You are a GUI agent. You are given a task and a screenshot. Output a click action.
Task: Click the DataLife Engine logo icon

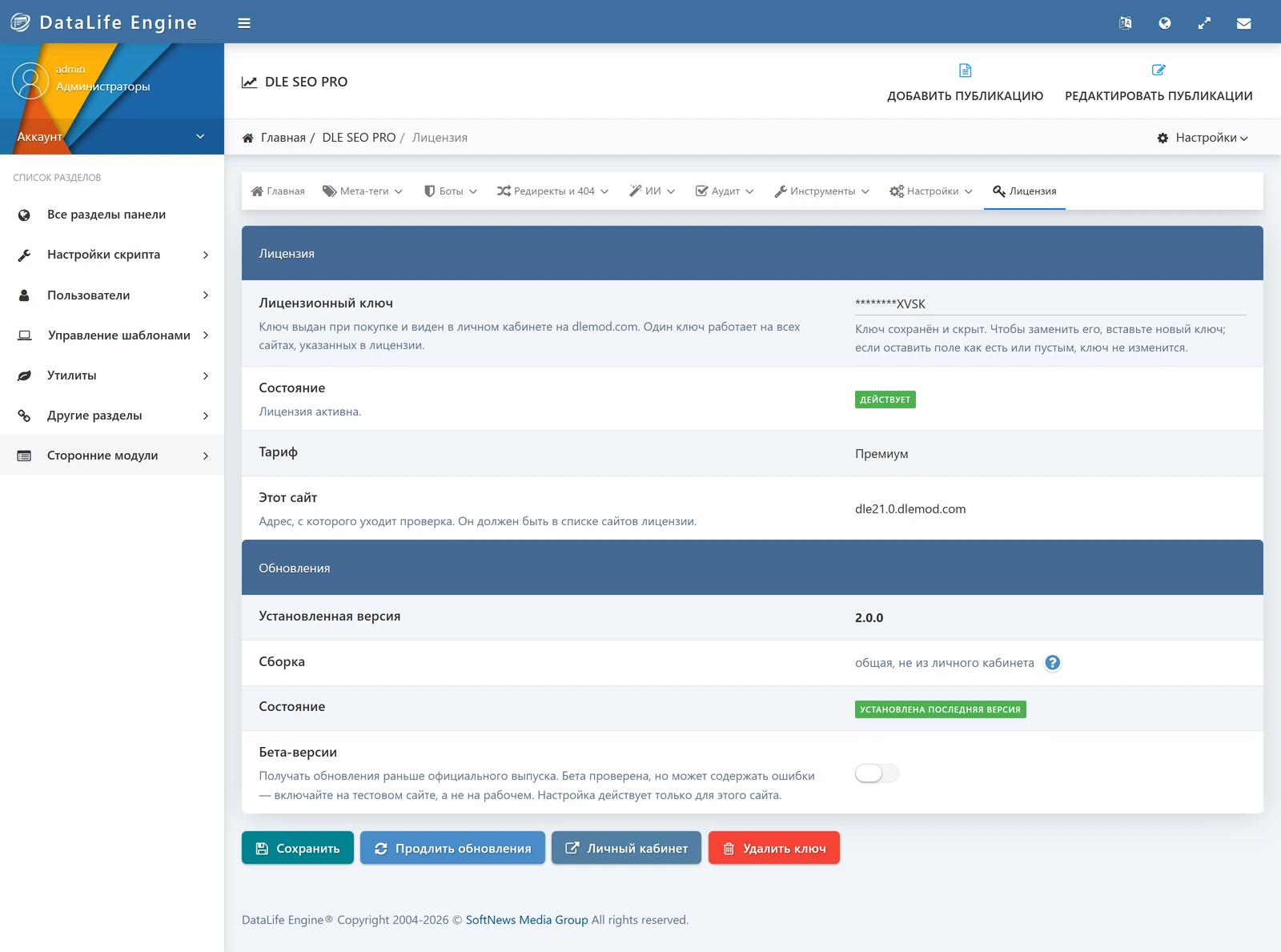20,22
